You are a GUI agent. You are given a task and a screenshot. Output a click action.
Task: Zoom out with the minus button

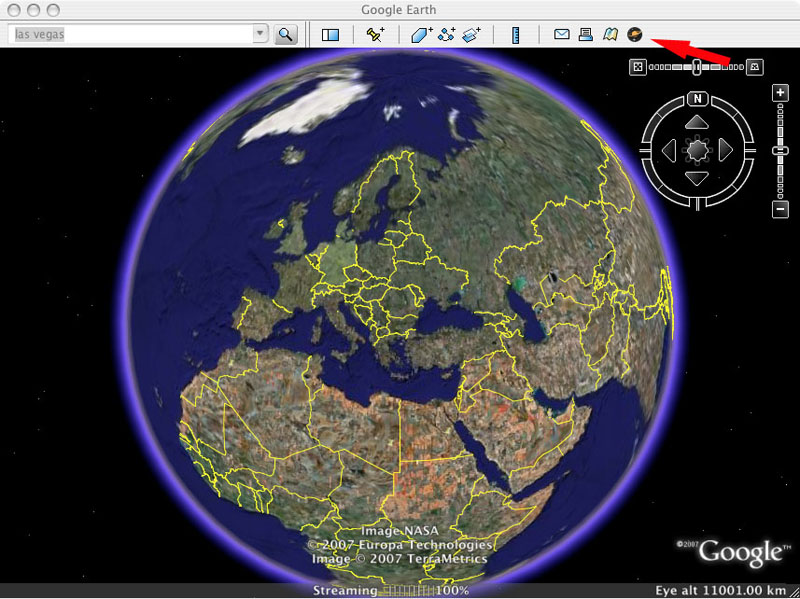[780, 209]
